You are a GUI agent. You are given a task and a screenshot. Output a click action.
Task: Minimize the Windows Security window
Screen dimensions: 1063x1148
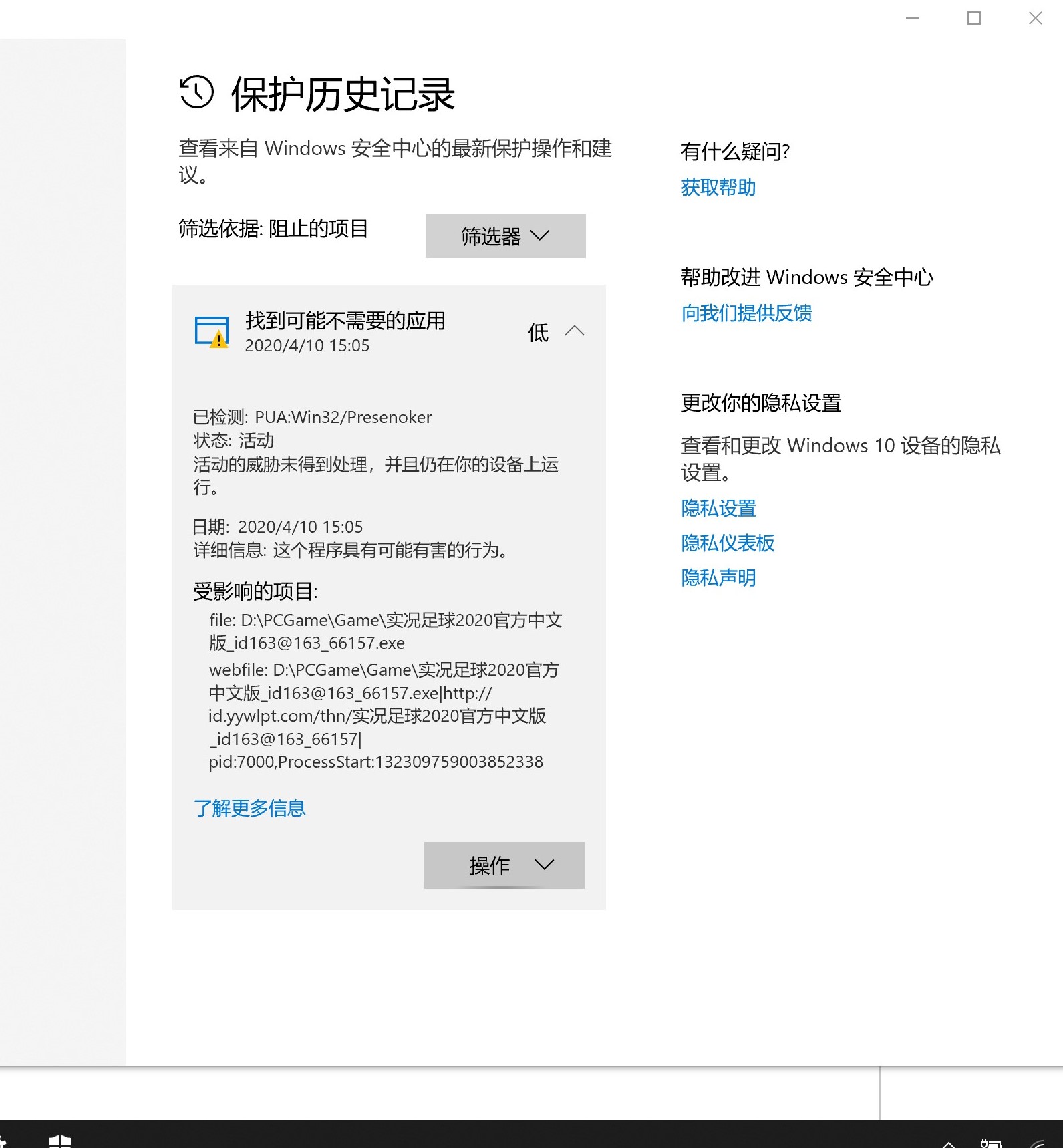[913, 18]
